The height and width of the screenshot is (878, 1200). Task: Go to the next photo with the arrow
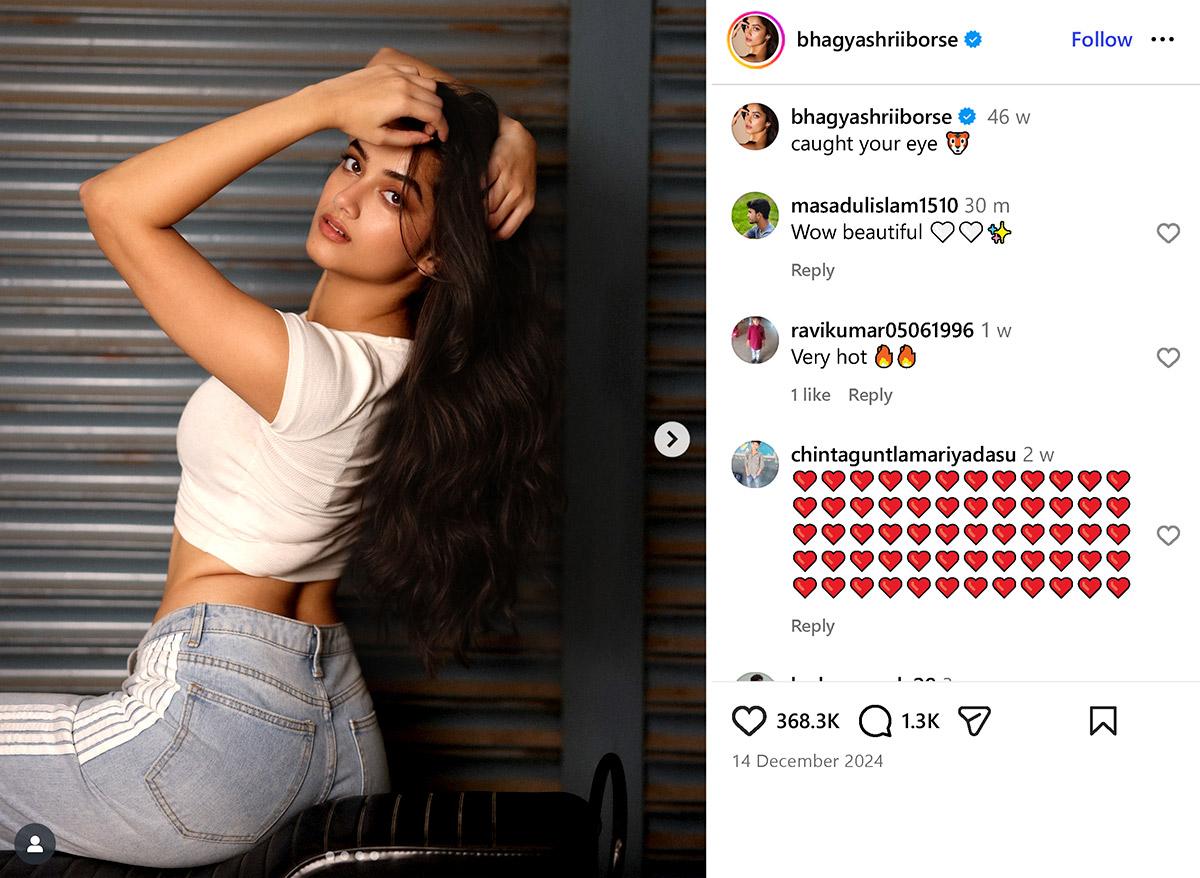click(x=672, y=438)
